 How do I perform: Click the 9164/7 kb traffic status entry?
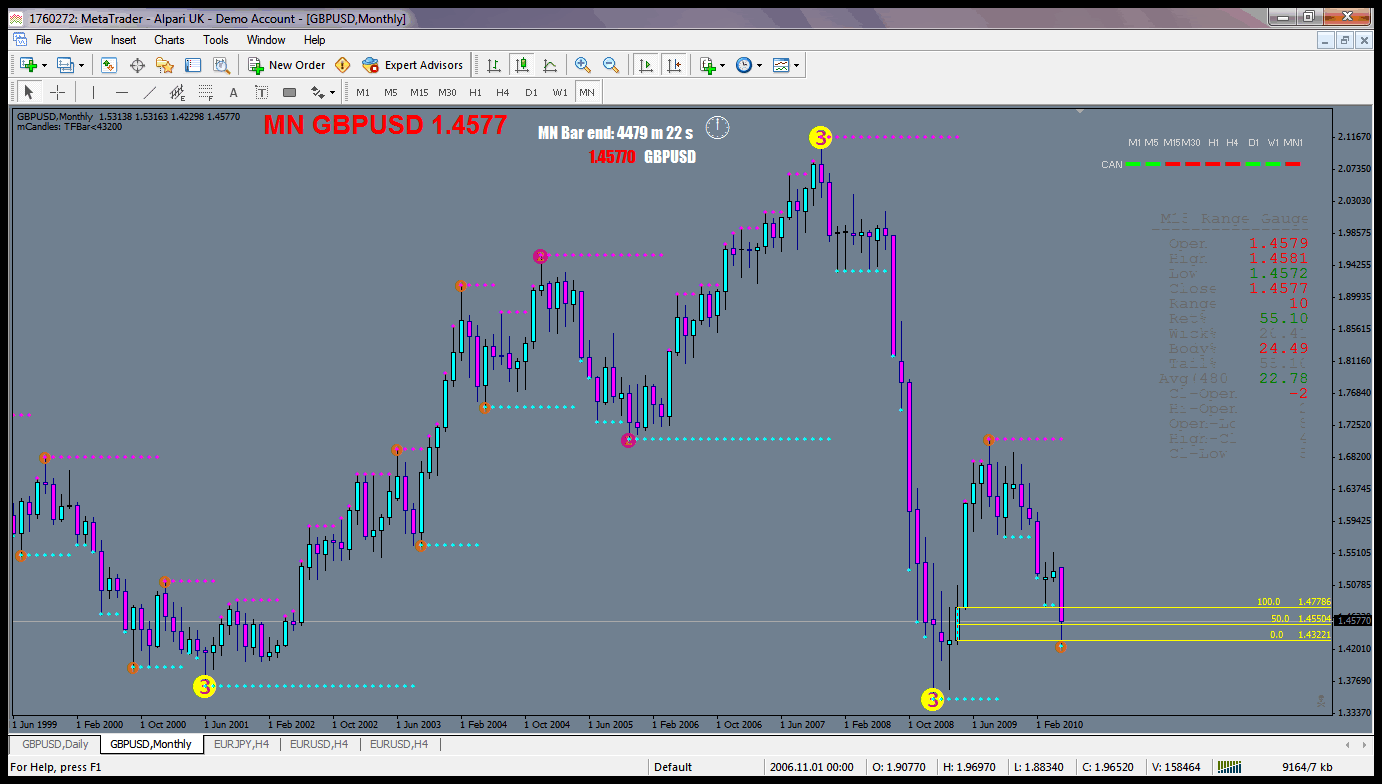1306,767
